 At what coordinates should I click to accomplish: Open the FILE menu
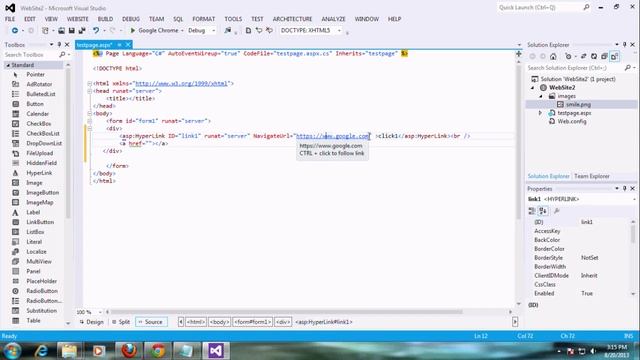(x=10, y=19)
